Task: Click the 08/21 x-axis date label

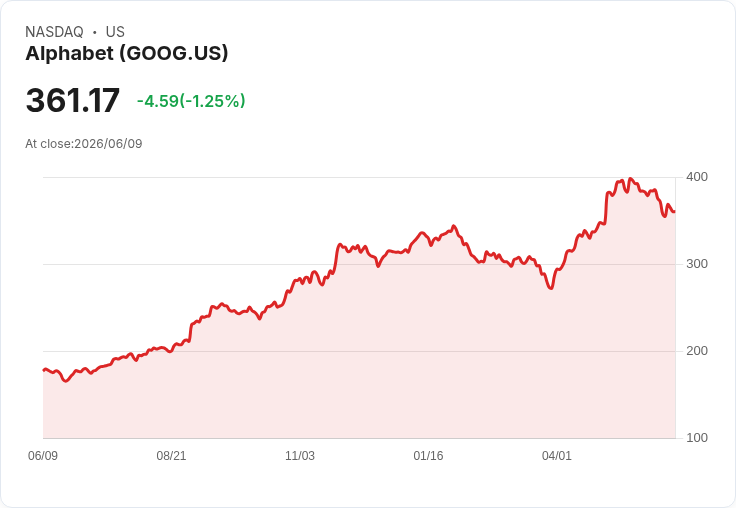Action: [x=171, y=455]
